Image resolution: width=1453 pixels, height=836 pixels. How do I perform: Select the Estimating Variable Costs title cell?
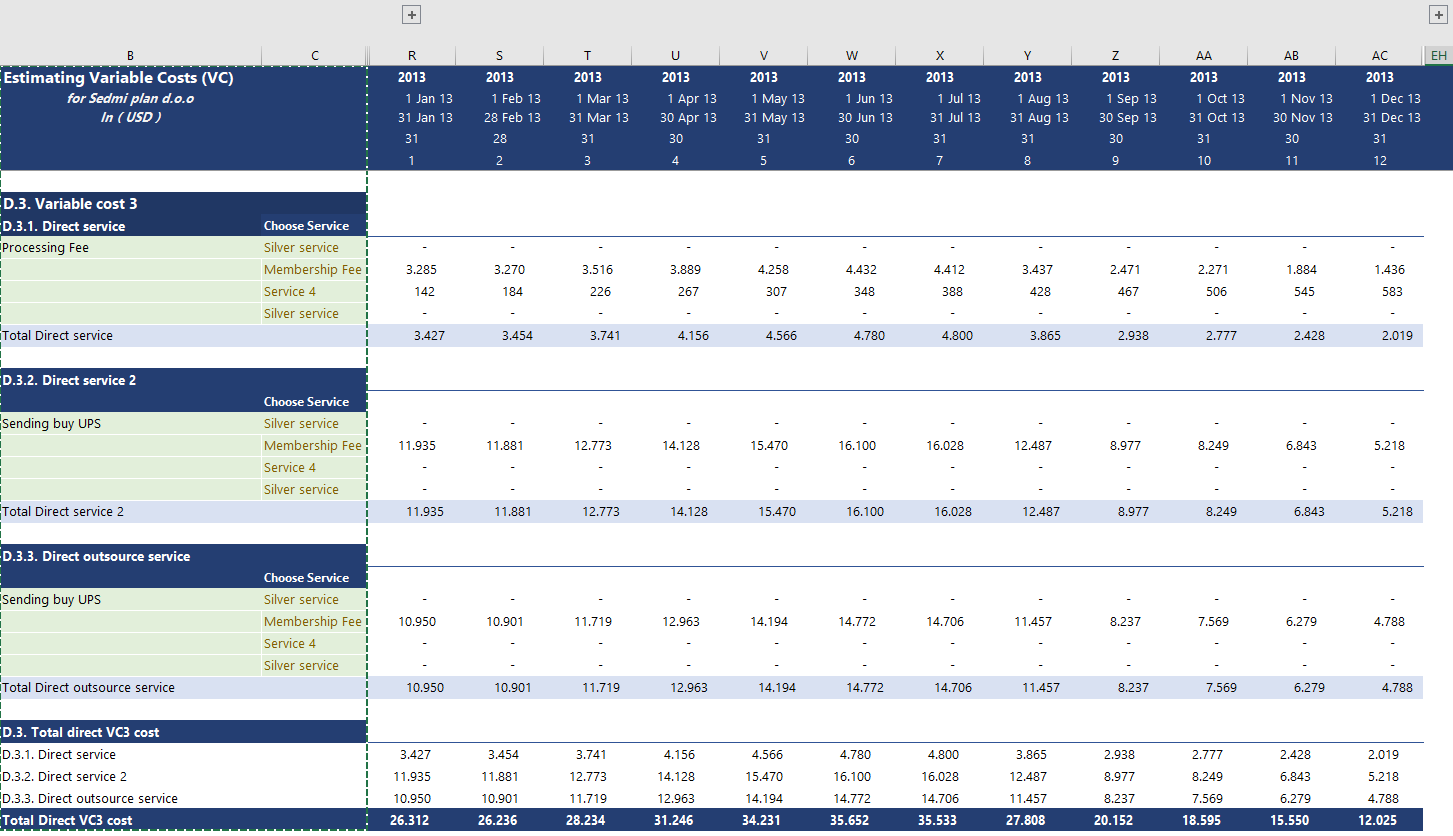(119, 78)
